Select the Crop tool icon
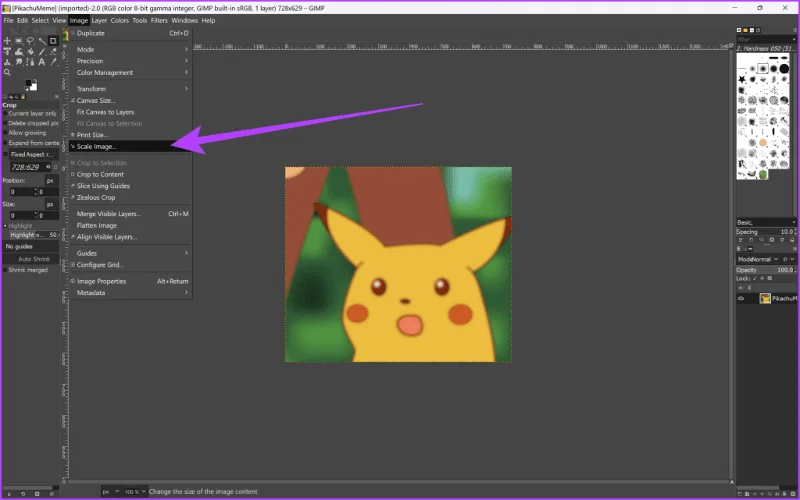This screenshot has height=500, width=800. (53, 41)
